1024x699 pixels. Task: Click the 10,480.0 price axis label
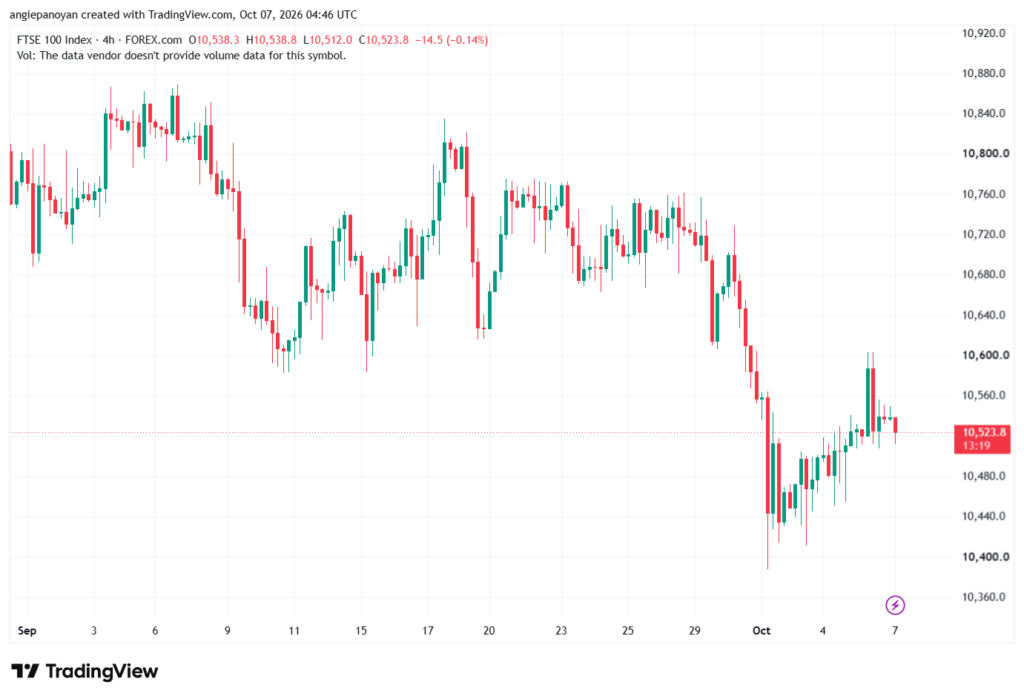(x=984, y=476)
